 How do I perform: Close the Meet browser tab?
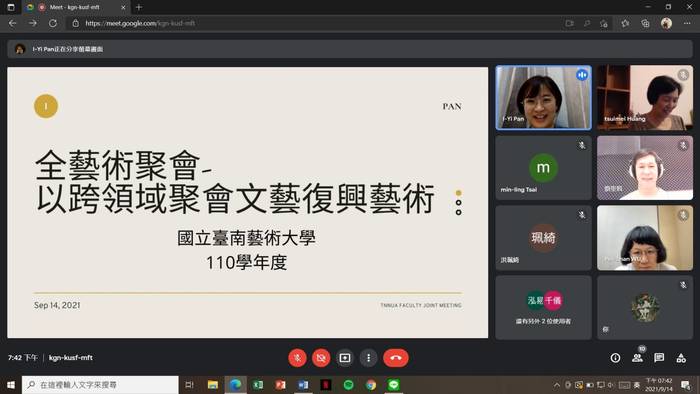tap(123, 7)
